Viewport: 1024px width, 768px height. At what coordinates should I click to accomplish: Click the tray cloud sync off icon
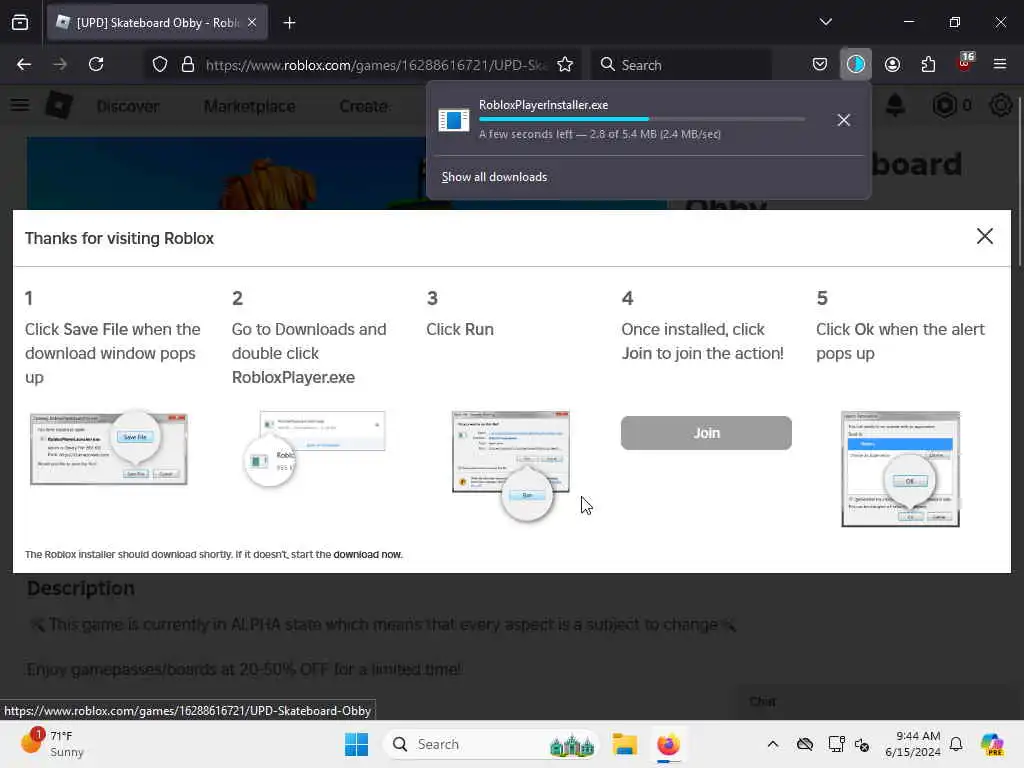tap(805, 744)
